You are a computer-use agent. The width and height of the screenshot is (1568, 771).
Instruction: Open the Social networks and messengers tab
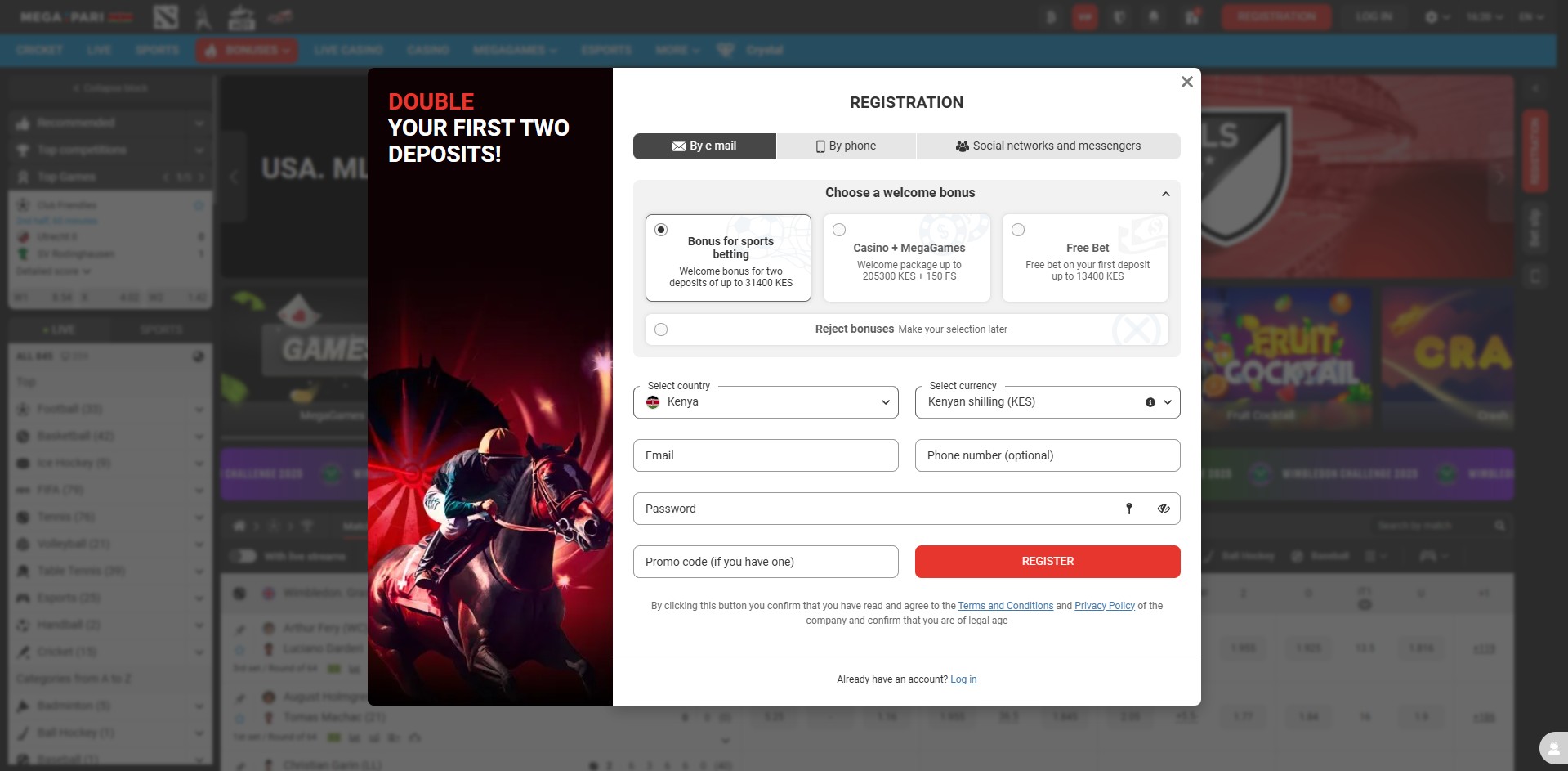[1048, 146]
